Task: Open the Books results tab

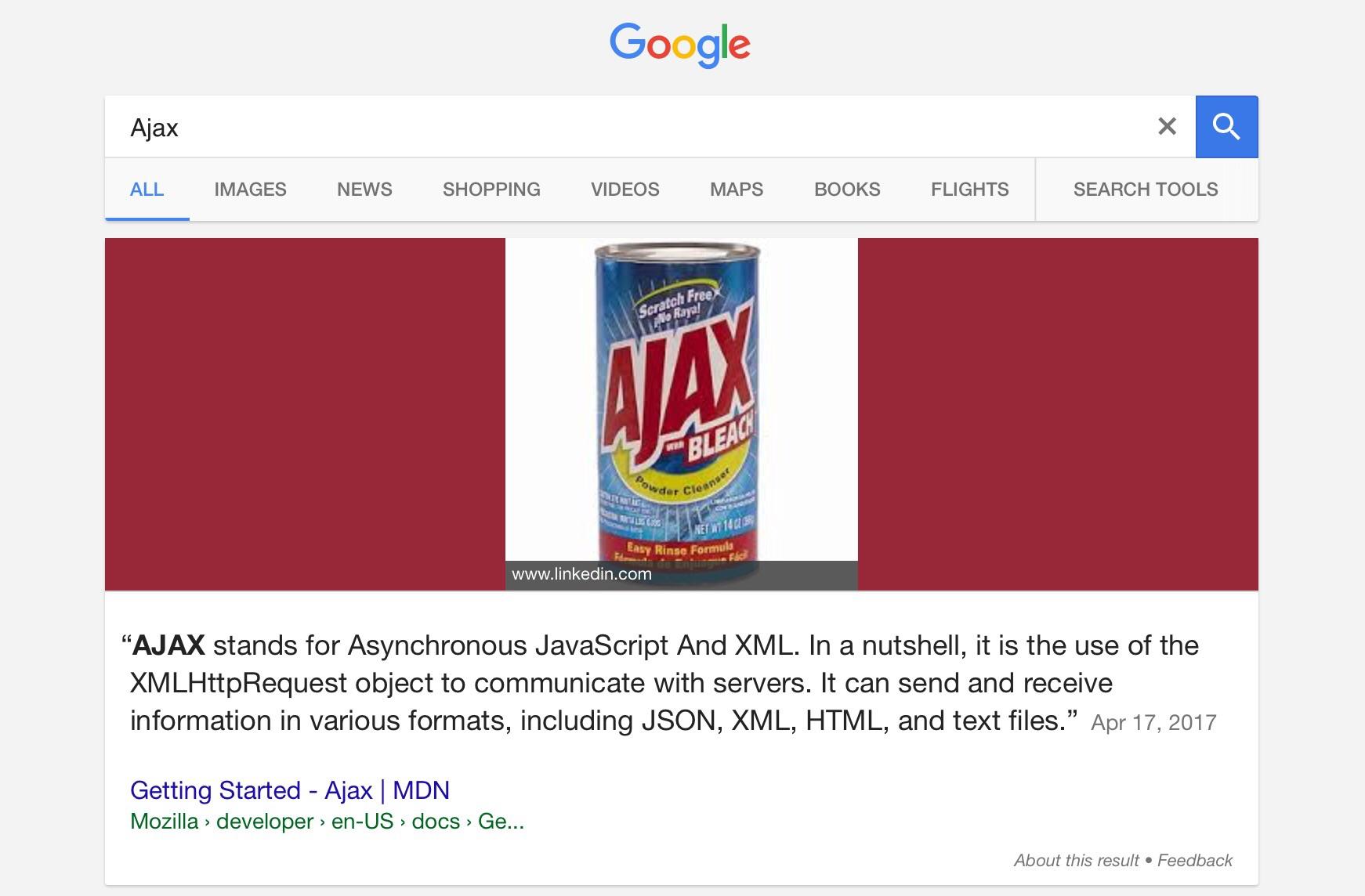Action: 847,190
